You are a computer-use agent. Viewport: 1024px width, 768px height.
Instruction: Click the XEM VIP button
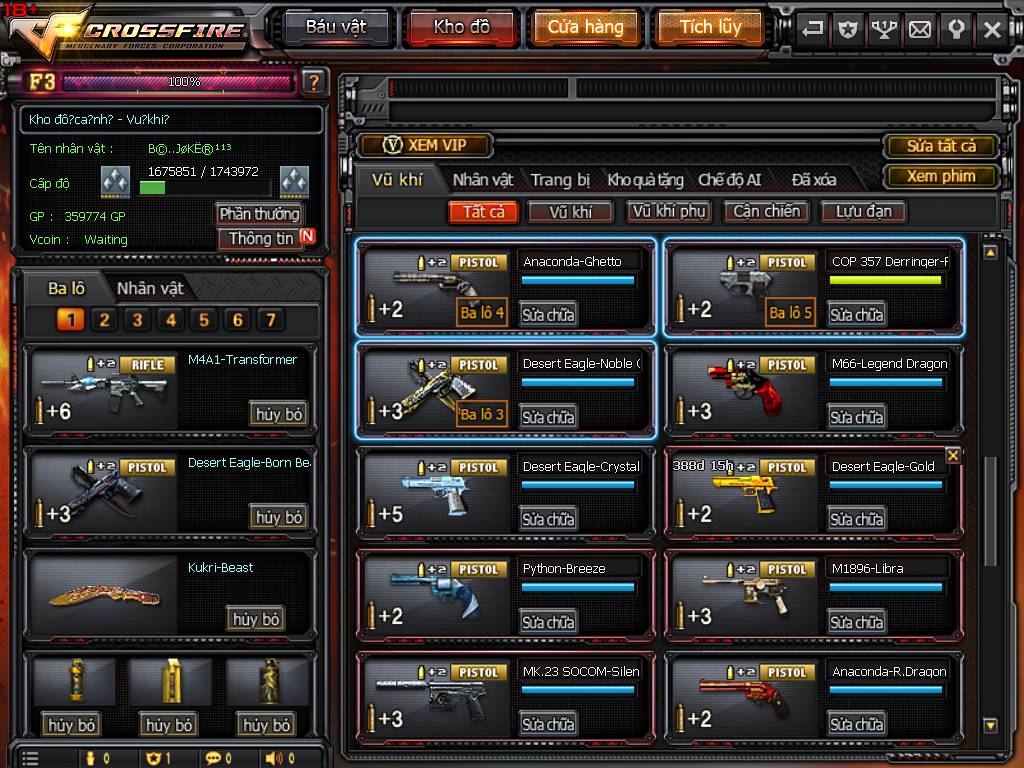click(x=425, y=145)
